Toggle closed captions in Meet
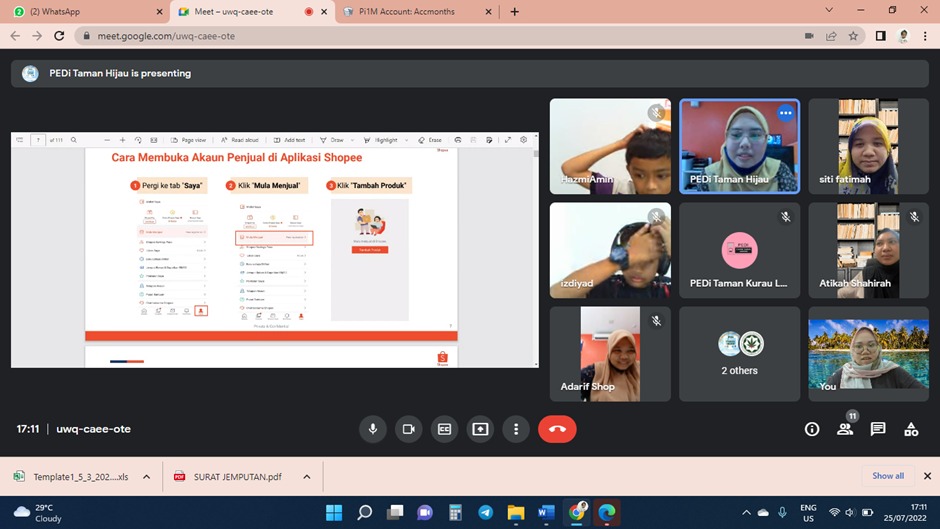Screen dimensions: 940x529 pos(444,429)
